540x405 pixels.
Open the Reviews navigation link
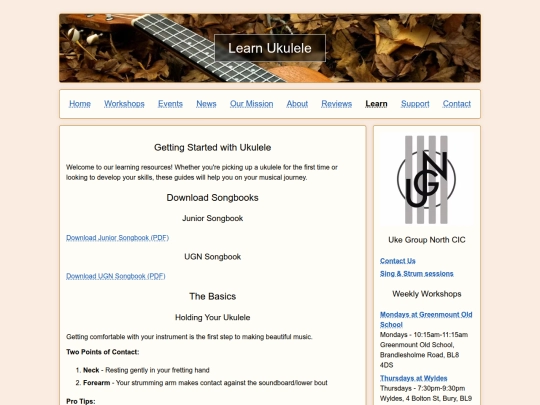336,104
